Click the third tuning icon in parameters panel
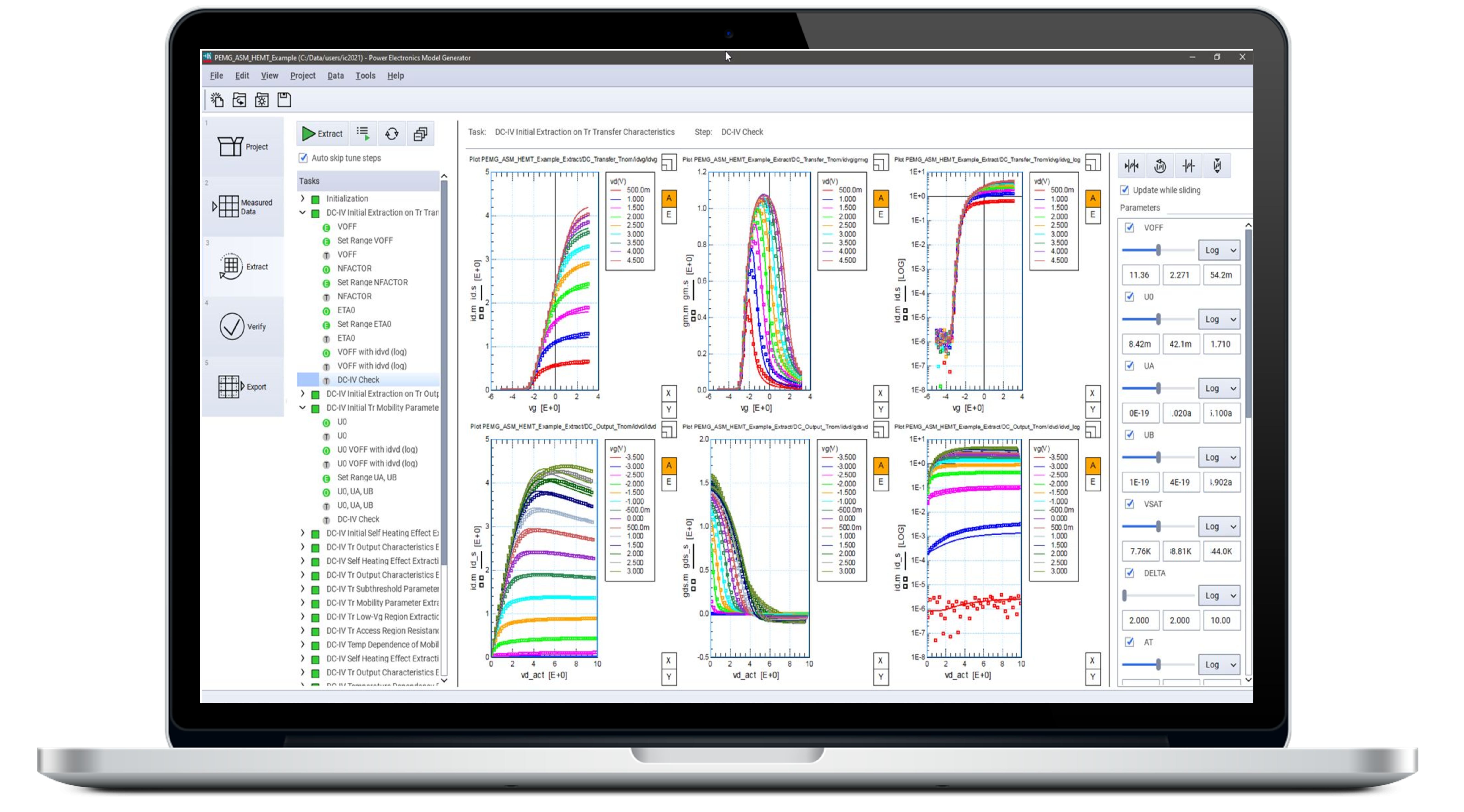1464x812 pixels. 1188,166
